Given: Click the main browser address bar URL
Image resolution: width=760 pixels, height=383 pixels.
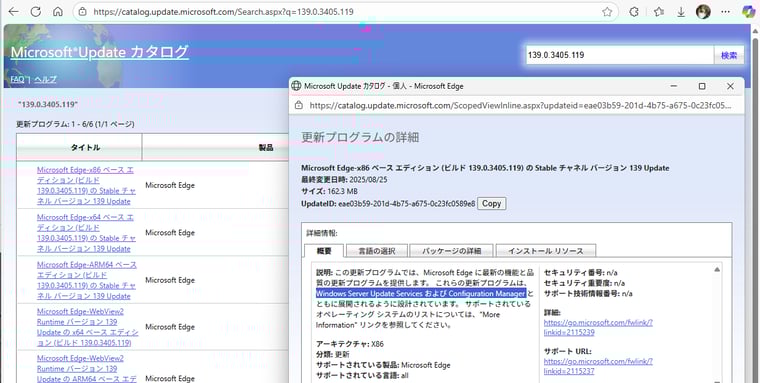Looking at the screenshot, I should (223, 12).
